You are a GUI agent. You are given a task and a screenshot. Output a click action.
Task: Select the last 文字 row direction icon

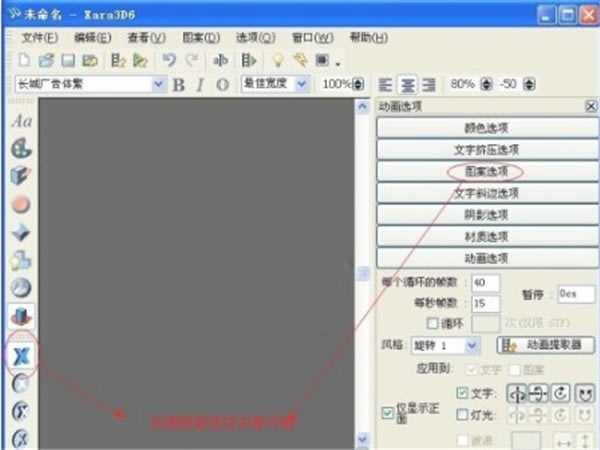point(585,393)
